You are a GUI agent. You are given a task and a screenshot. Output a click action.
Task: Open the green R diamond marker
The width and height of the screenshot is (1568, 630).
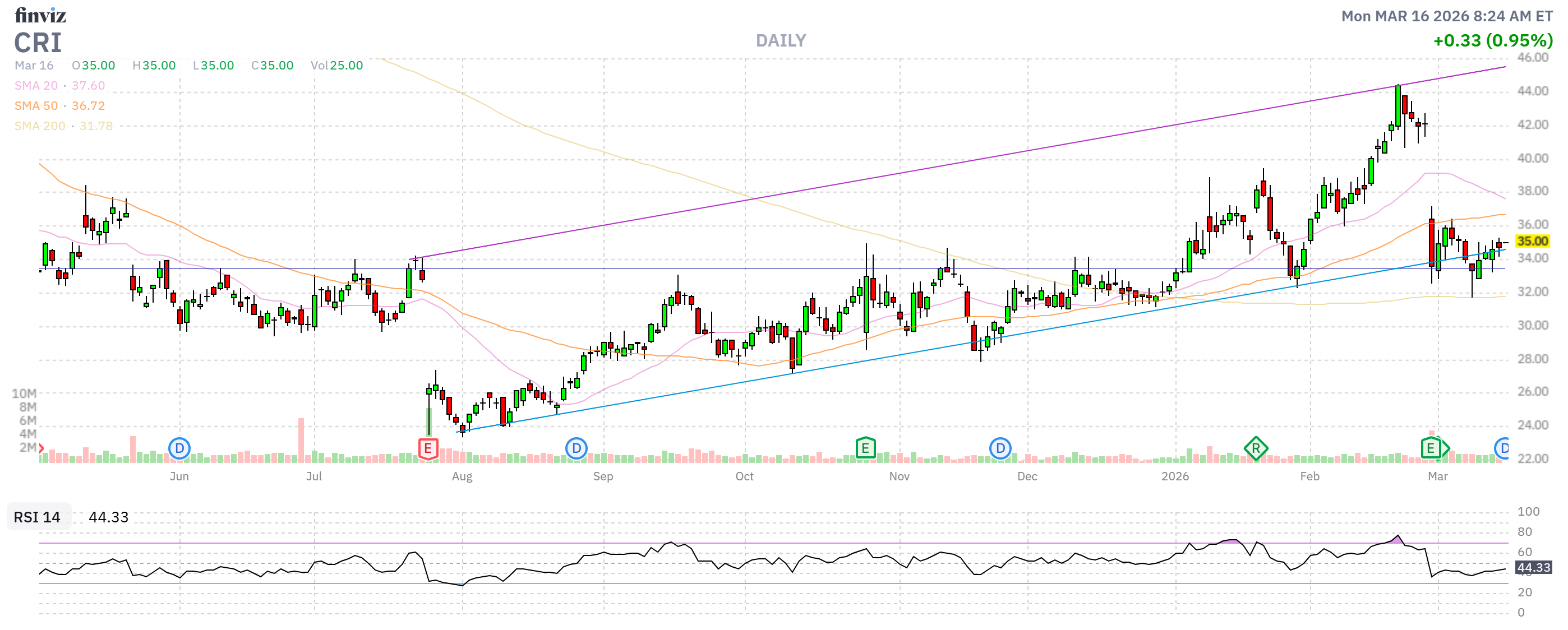pos(1256,449)
